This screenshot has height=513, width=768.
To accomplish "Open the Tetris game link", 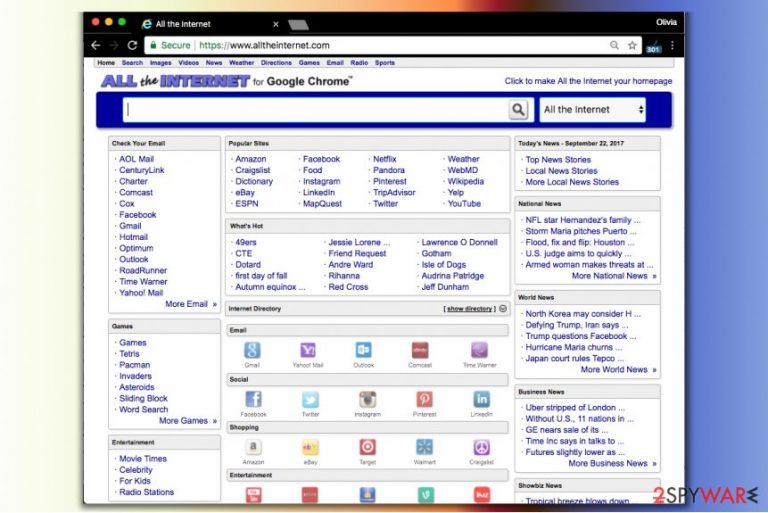I will point(129,354).
